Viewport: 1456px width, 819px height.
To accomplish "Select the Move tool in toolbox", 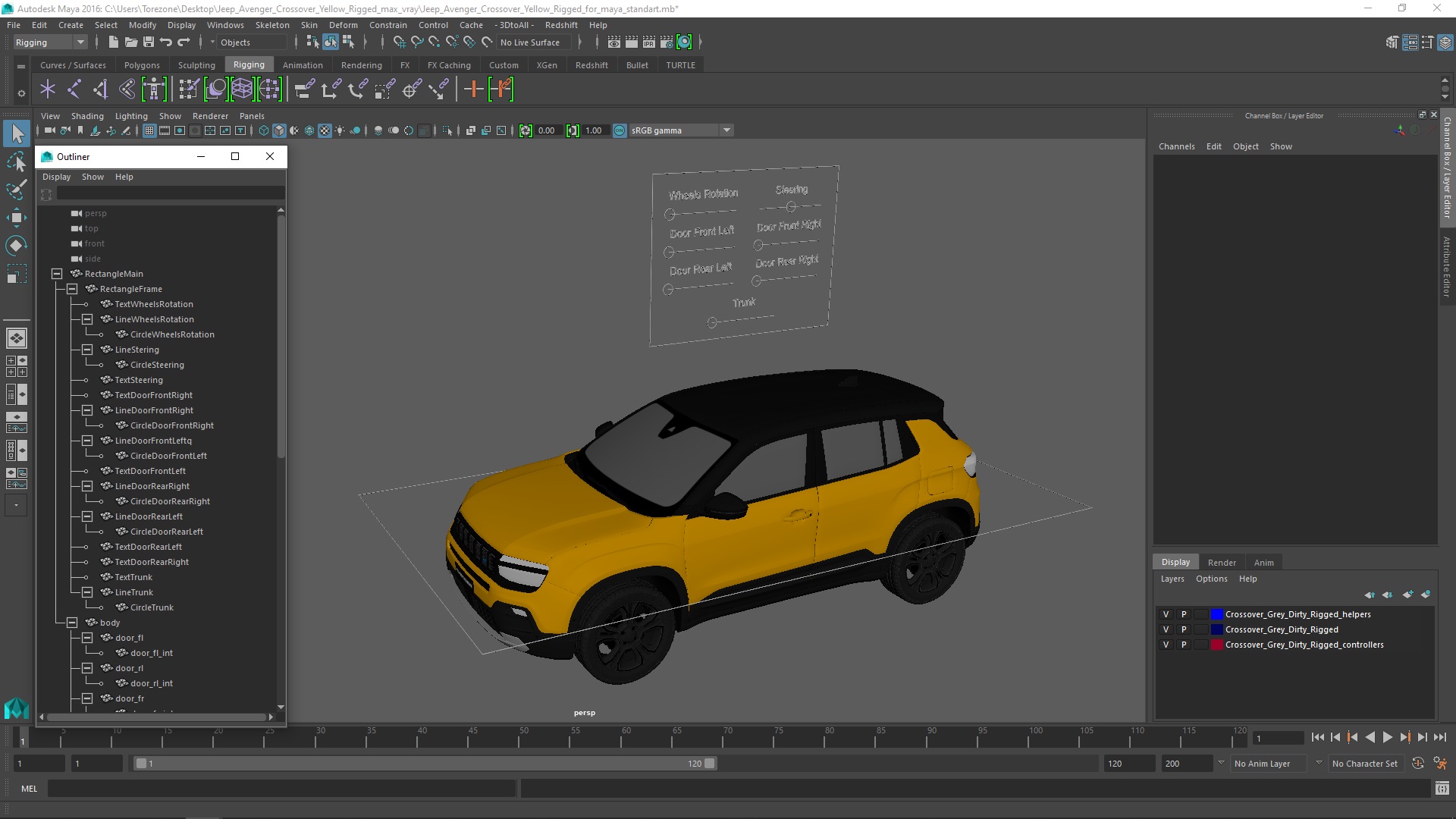I will (16, 218).
